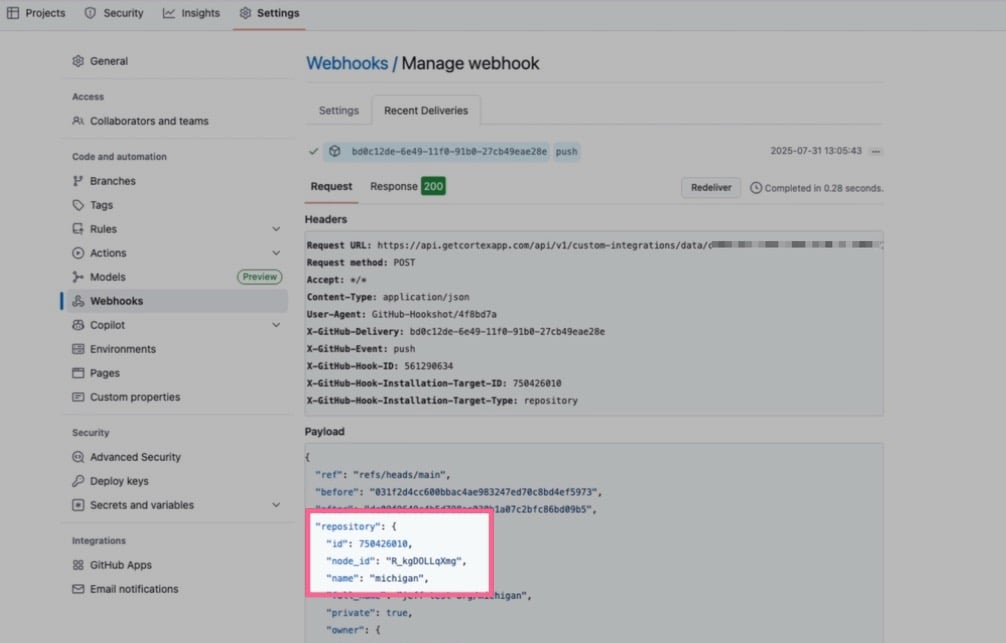This screenshot has width=1006, height=643.
Task: Expand the Rules section chevron
Action: click(276, 229)
